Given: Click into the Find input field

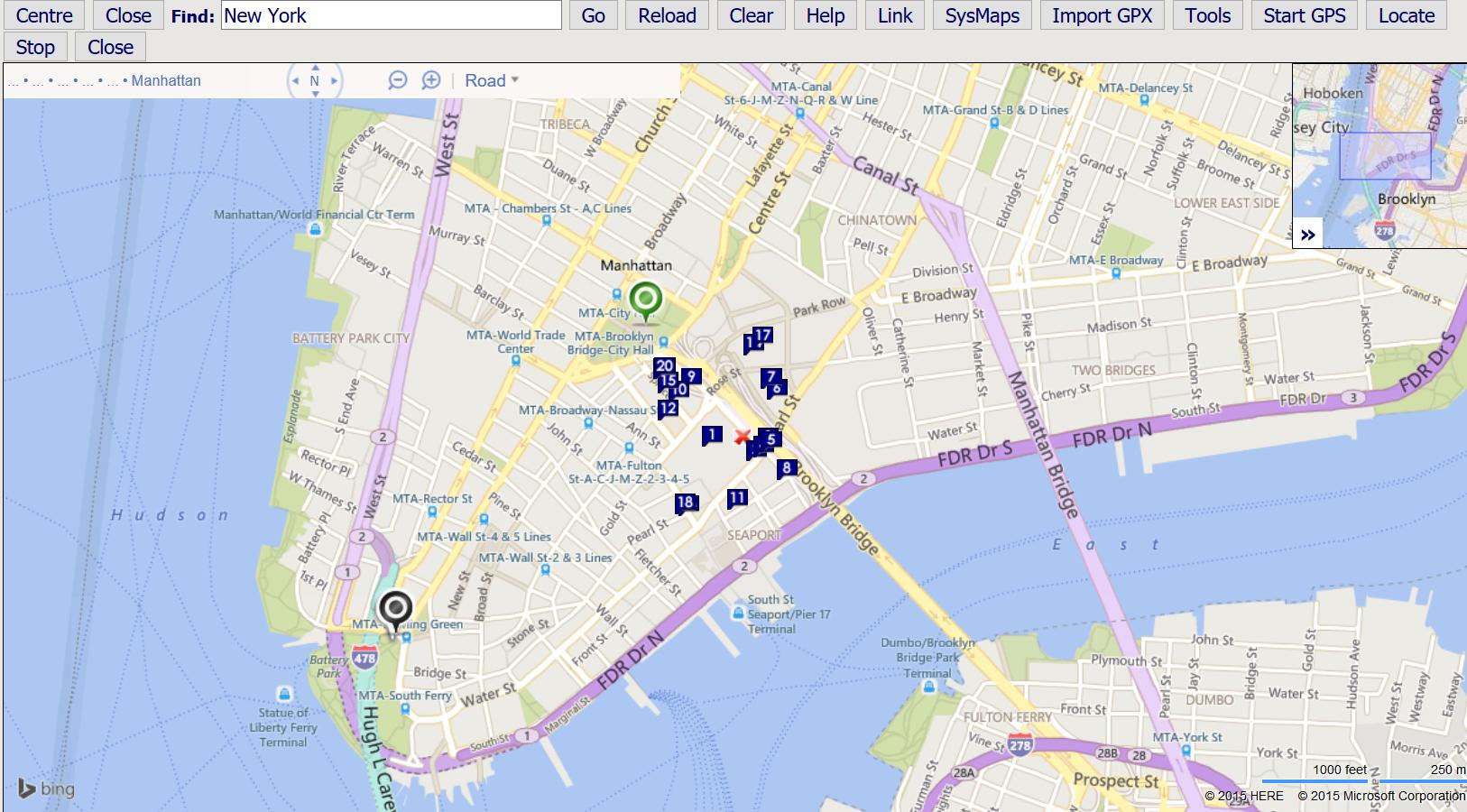Looking at the screenshot, I should 392,15.
